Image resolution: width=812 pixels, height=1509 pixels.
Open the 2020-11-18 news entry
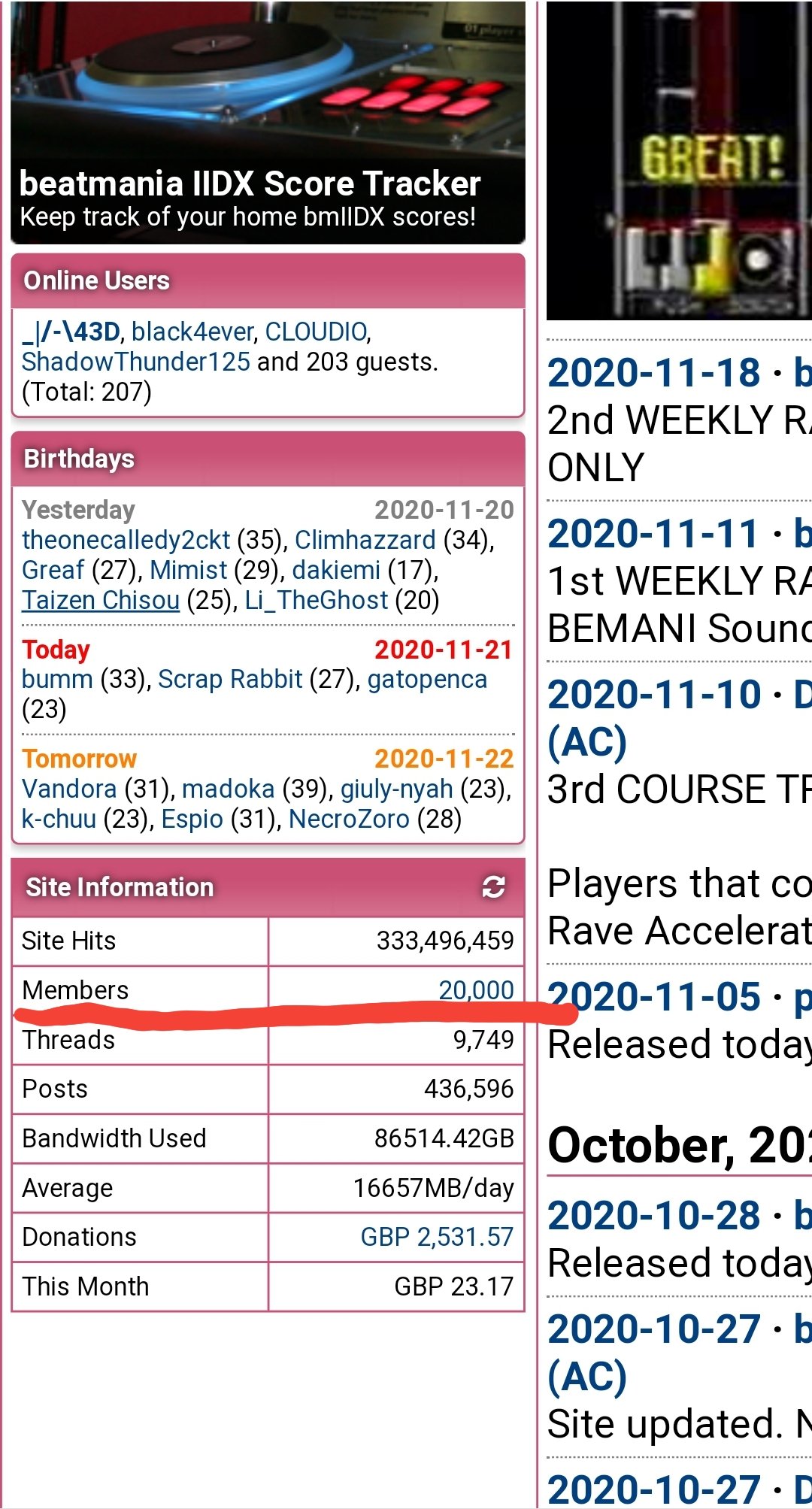(x=654, y=373)
